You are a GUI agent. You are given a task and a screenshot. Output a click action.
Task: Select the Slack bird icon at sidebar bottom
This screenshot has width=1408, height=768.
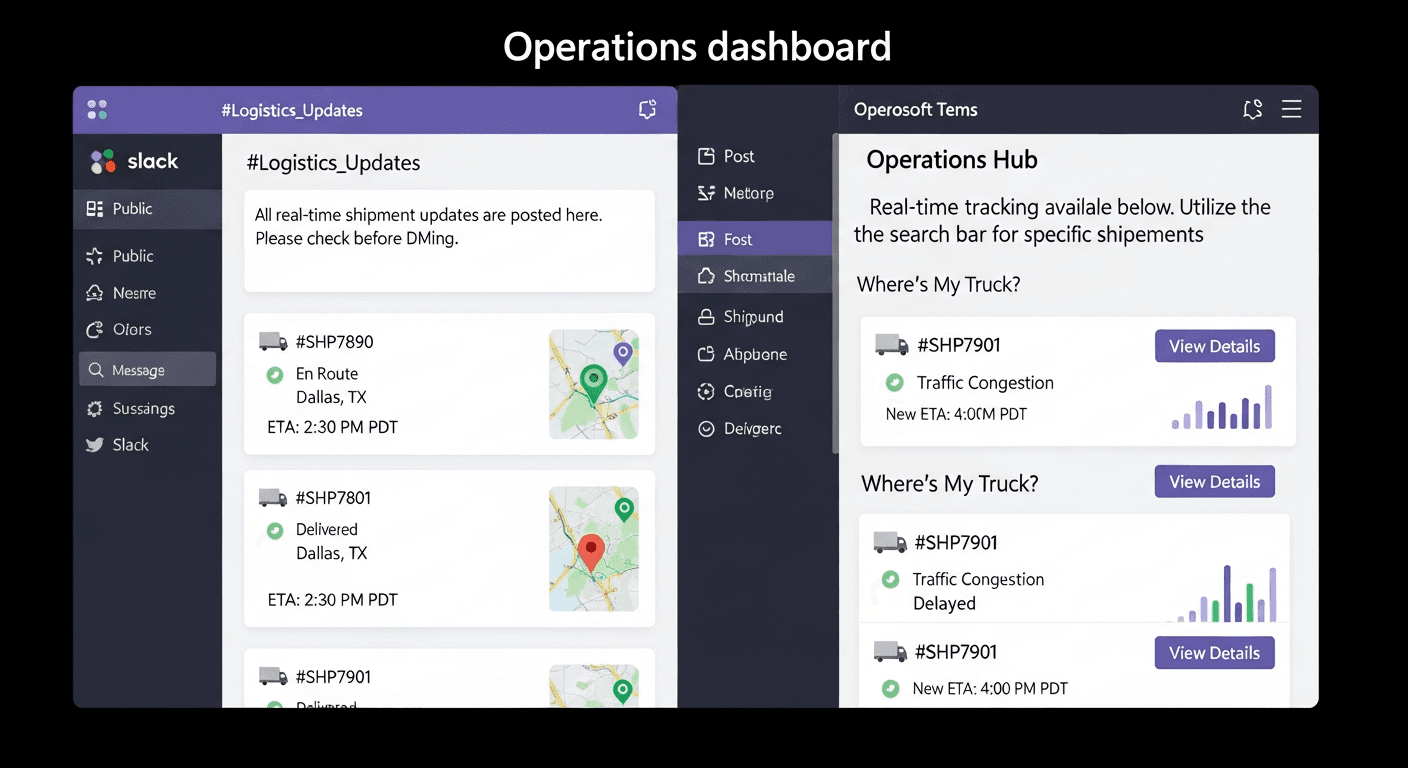[97, 445]
